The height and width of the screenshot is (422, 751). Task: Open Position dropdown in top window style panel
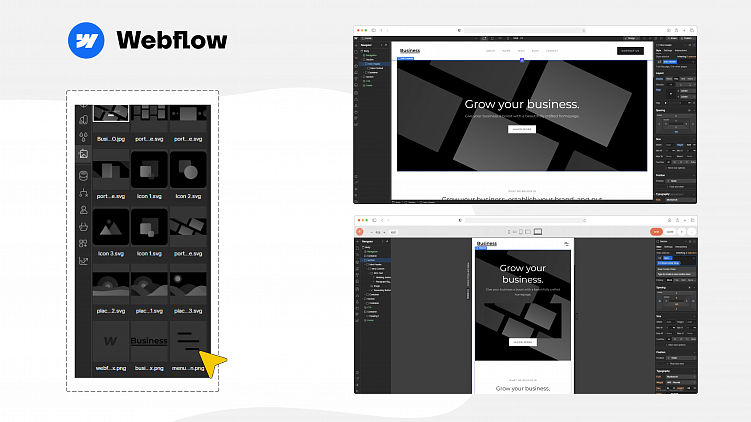point(681,181)
